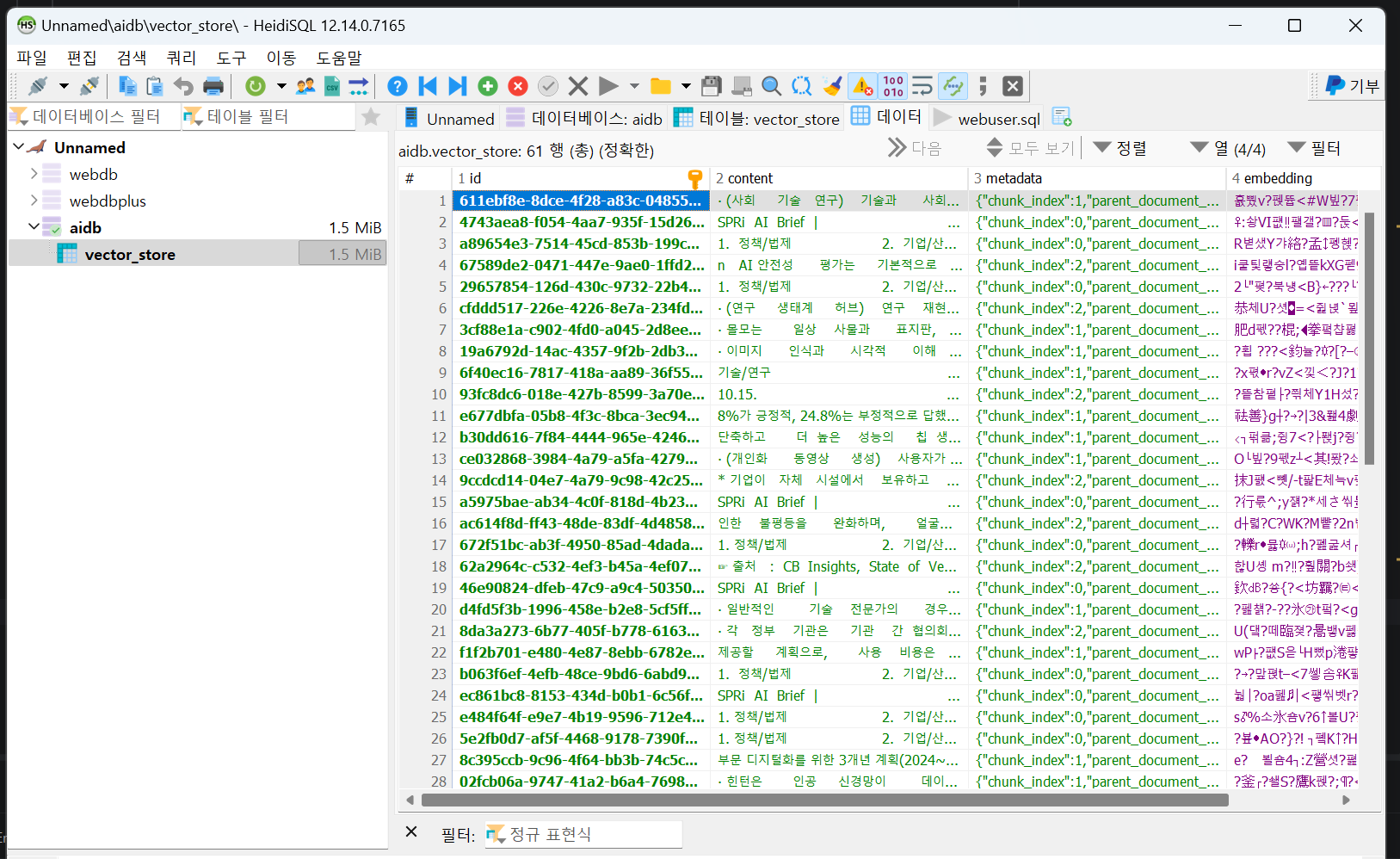Click the circular find-and-replace icon
1400x859 pixels.
click(802, 86)
